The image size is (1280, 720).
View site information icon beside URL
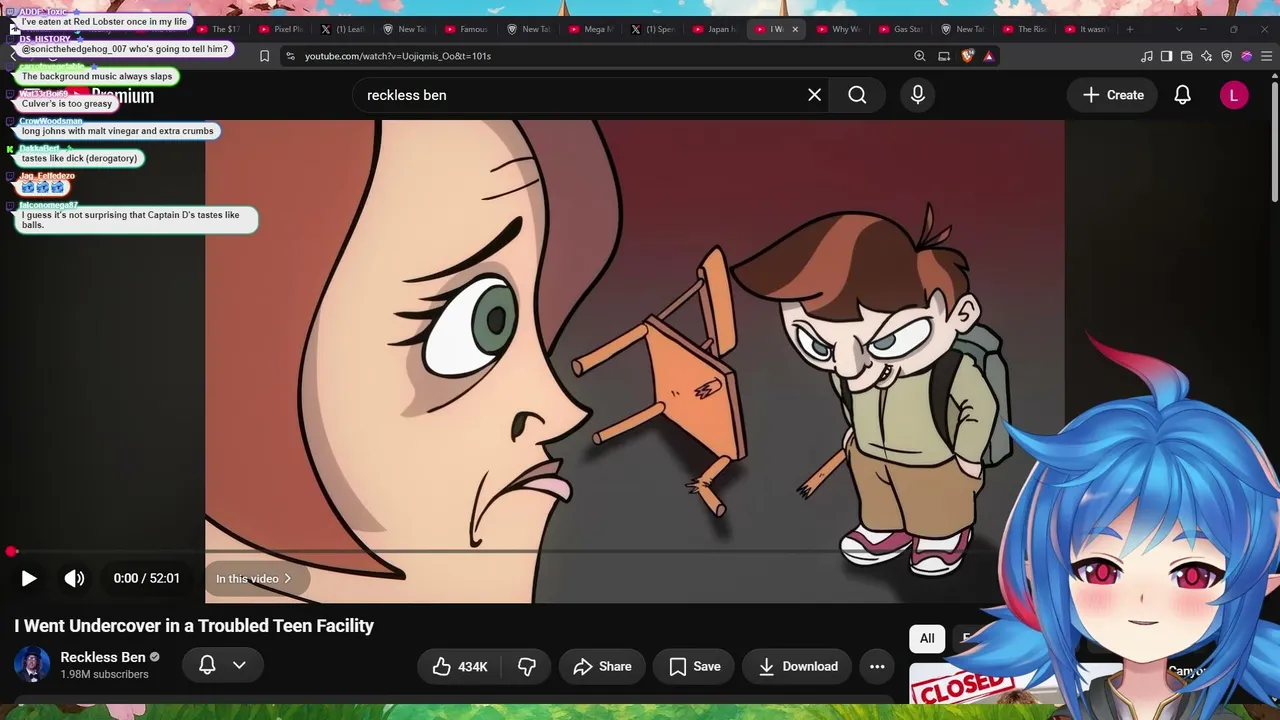pyautogui.click(x=290, y=56)
